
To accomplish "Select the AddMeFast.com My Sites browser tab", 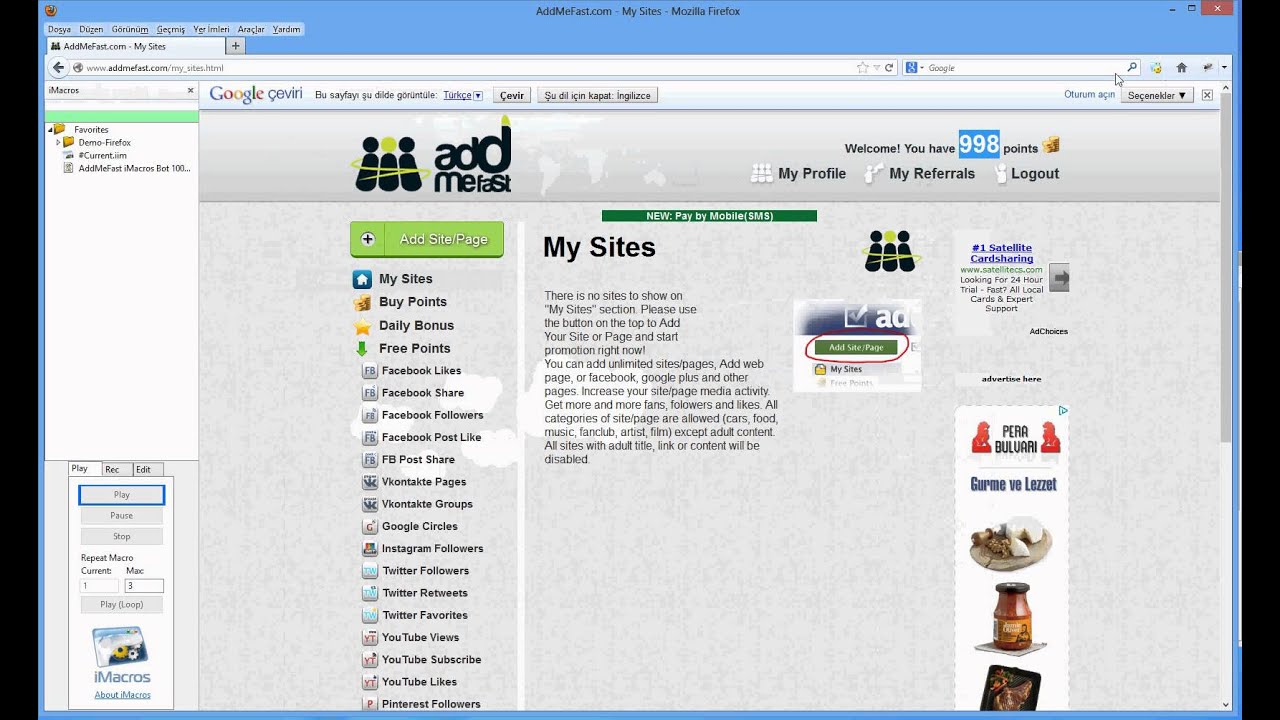I will pos(136,46).
